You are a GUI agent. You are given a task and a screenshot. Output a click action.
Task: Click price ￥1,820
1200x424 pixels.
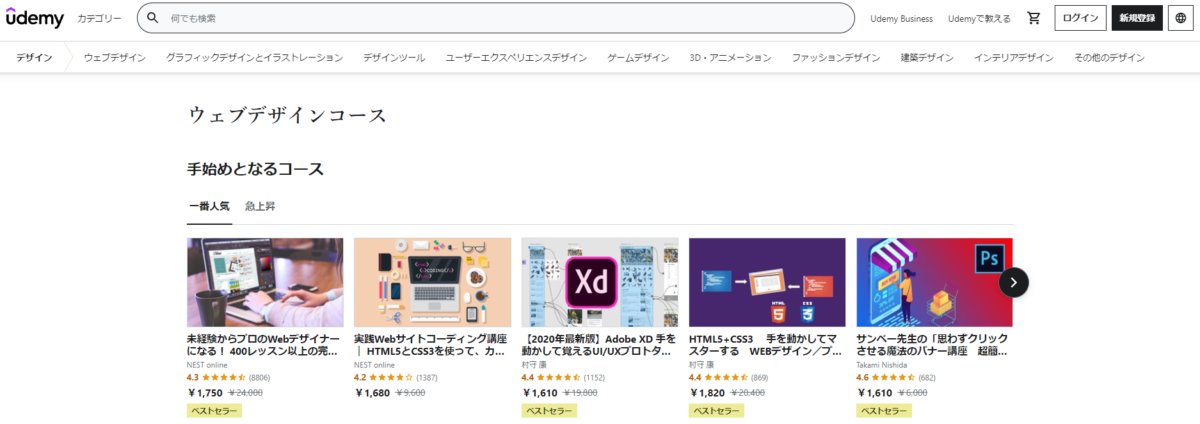click(709, 393)
